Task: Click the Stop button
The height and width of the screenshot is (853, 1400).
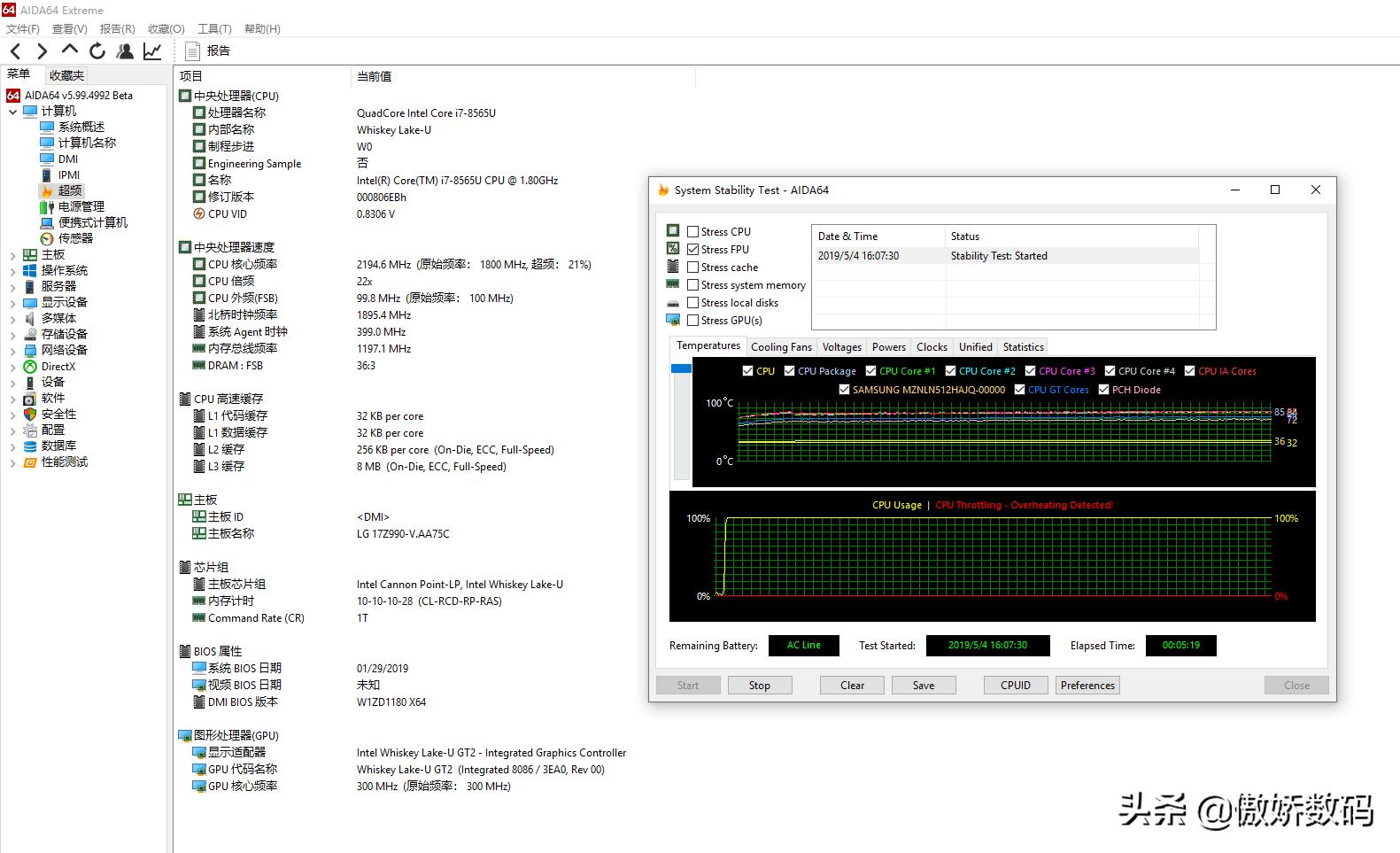Action: (759, 686)
